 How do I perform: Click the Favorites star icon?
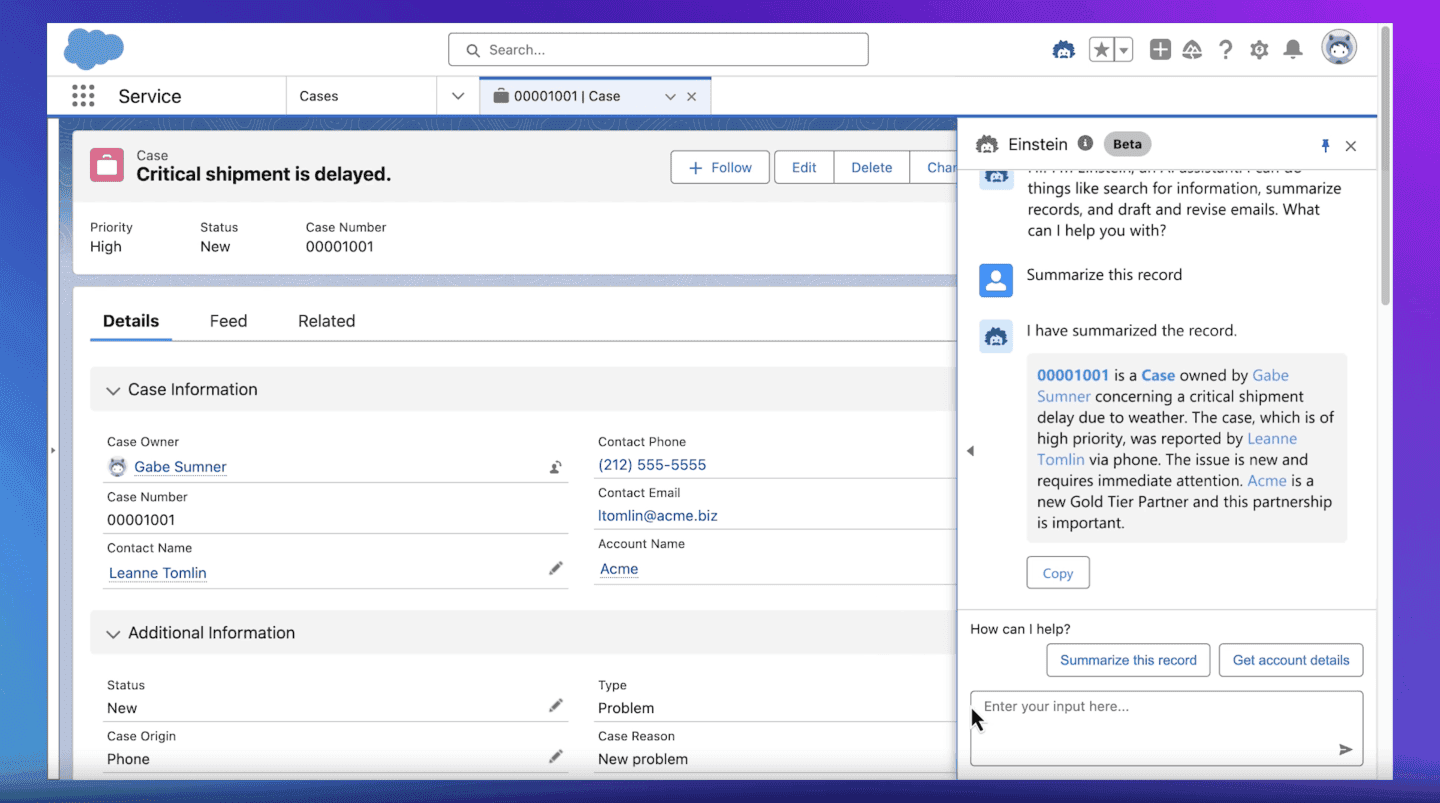(1101, 50)
